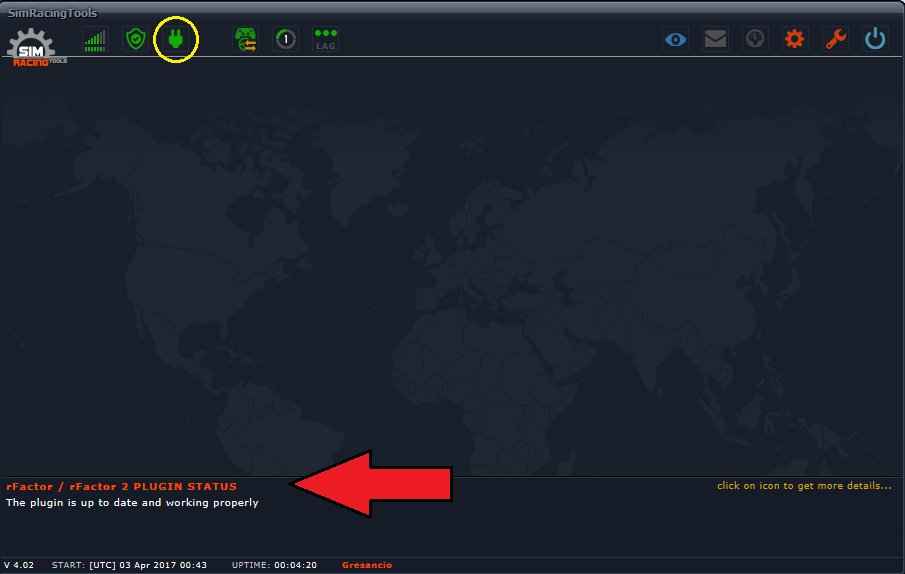905x574 pixels.
Task: Open the orange wrench tools icon
Action: [x=835, y=40]
